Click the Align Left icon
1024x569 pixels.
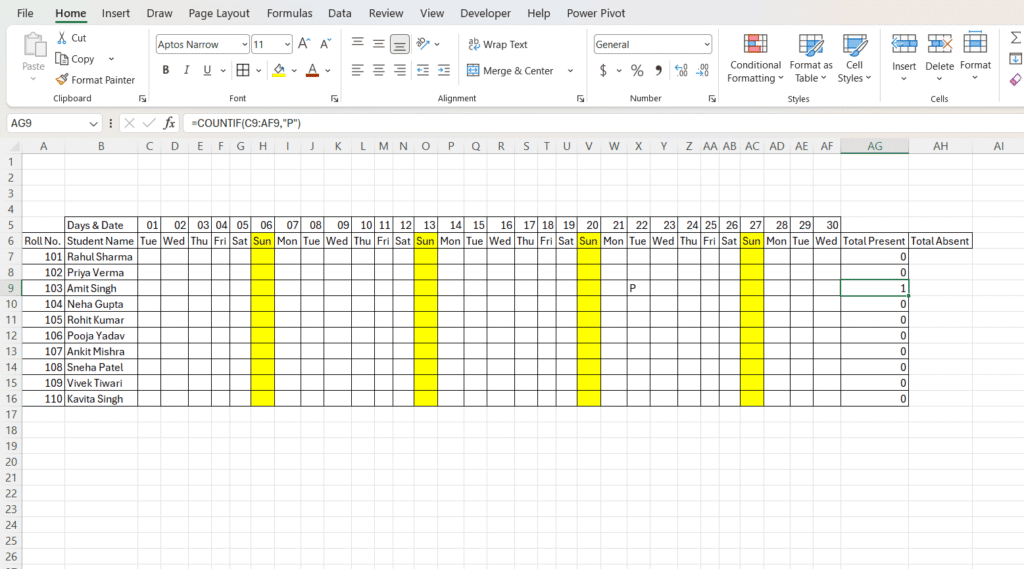[x=357, y=70]
